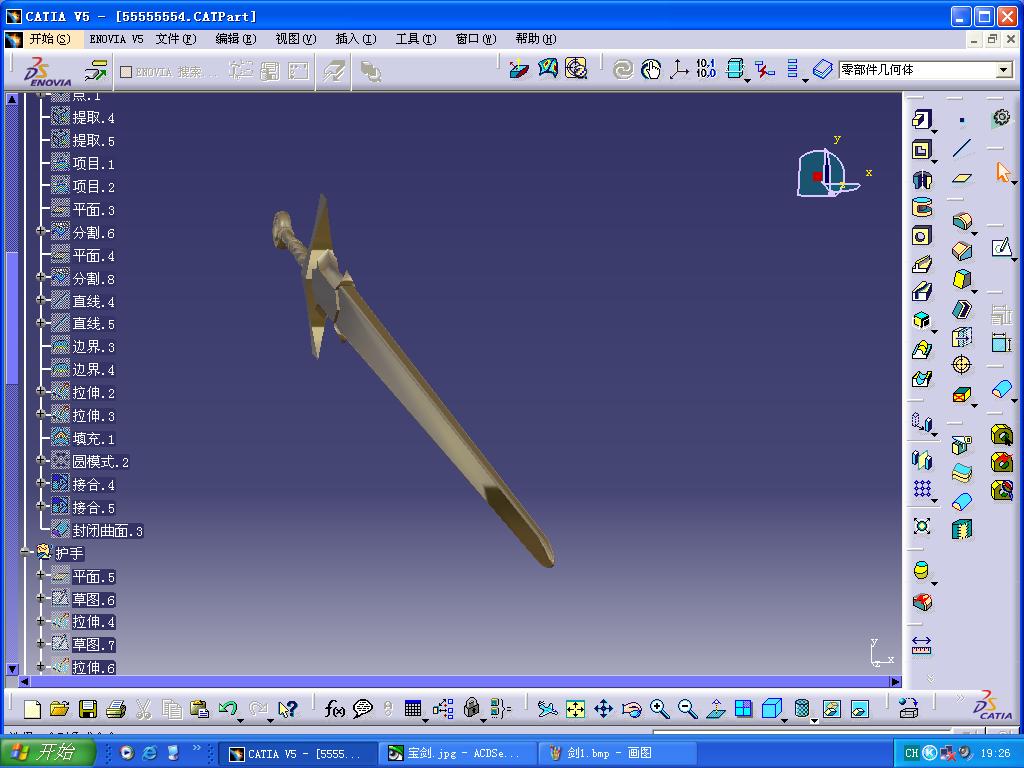Click the Normal View icon
1024x768 pixels.
(x=716, y=709)
